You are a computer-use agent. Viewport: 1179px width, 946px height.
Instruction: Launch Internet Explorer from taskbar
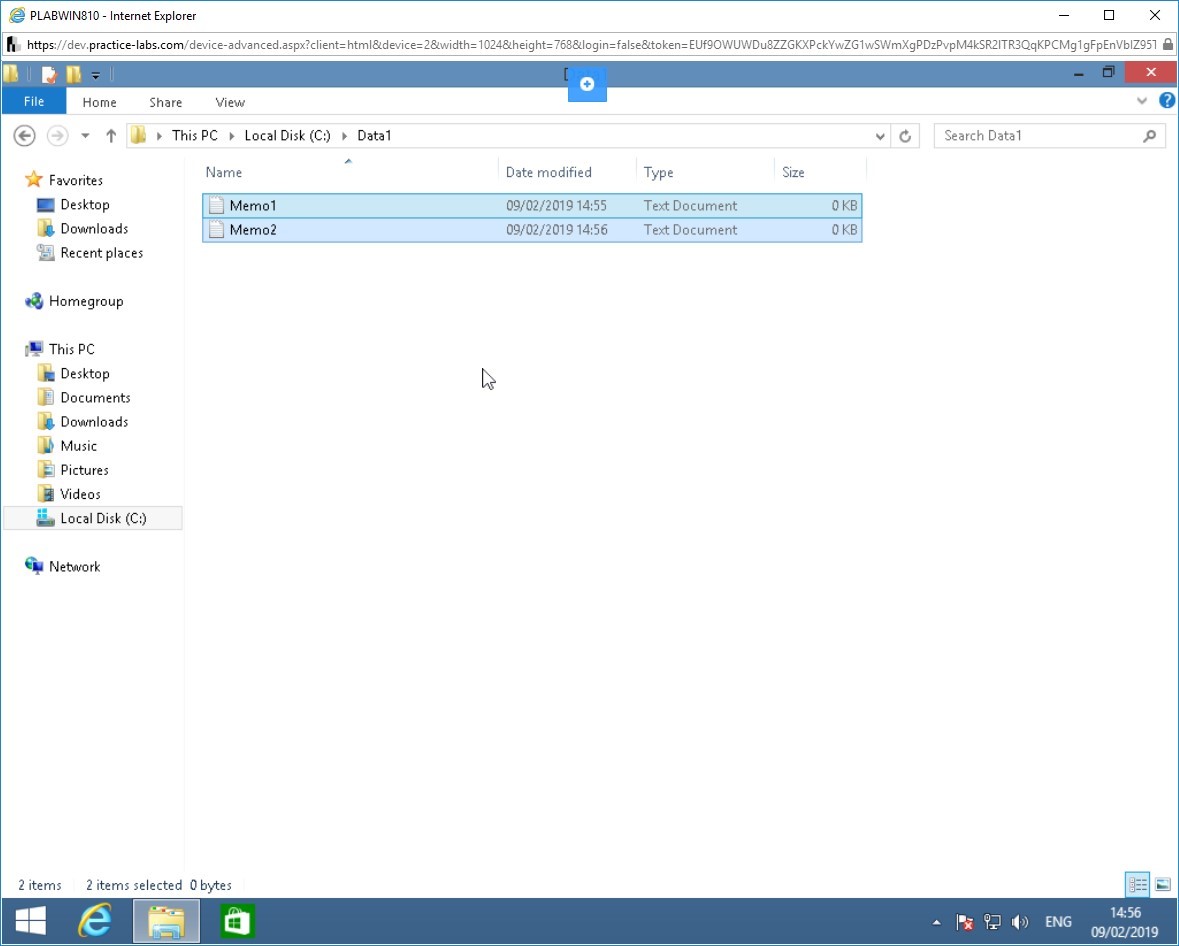tap(95, 921)
